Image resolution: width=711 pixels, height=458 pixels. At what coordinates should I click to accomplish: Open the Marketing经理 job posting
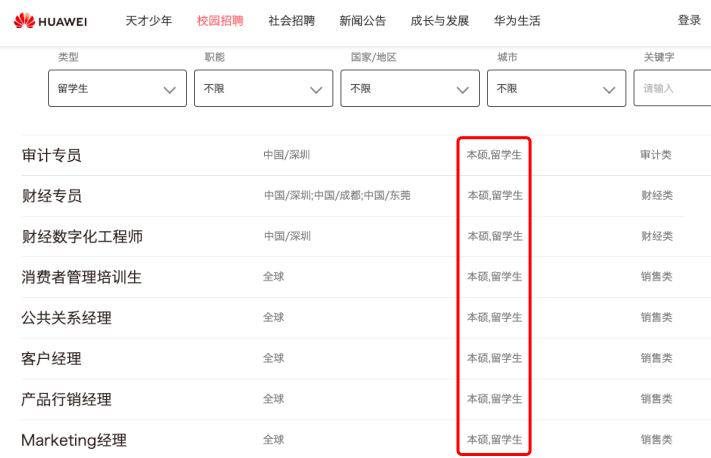[x=74, y=440]
